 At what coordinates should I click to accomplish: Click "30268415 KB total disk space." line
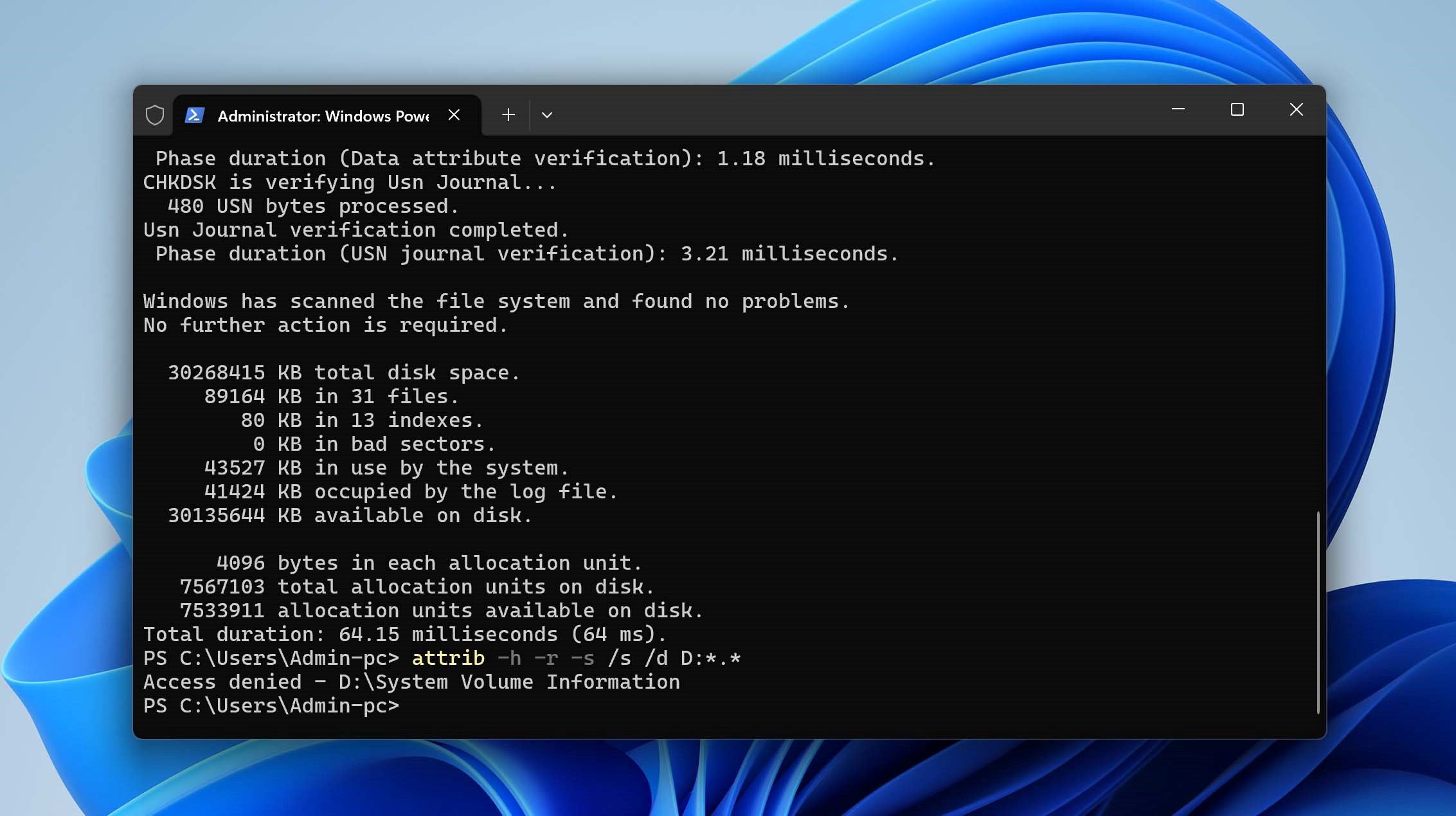pos(344,373)
